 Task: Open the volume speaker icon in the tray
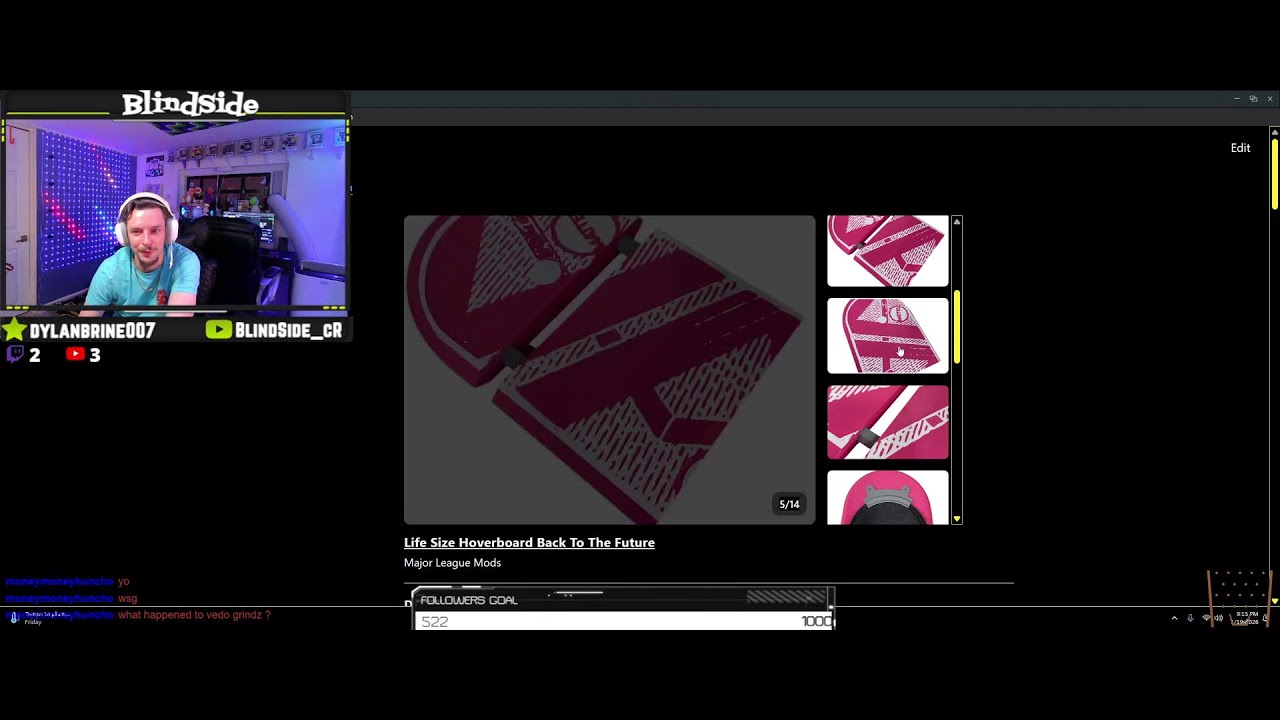pyautogui.click(x=1219, y=618)
